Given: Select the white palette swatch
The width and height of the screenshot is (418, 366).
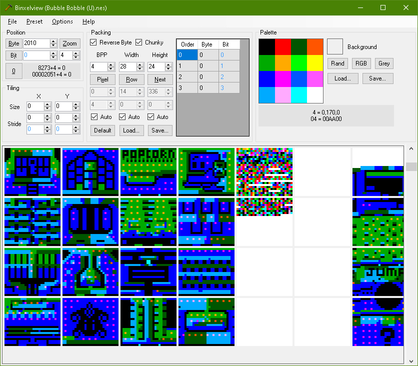Looking at the screenshot, I should point(315,95).
